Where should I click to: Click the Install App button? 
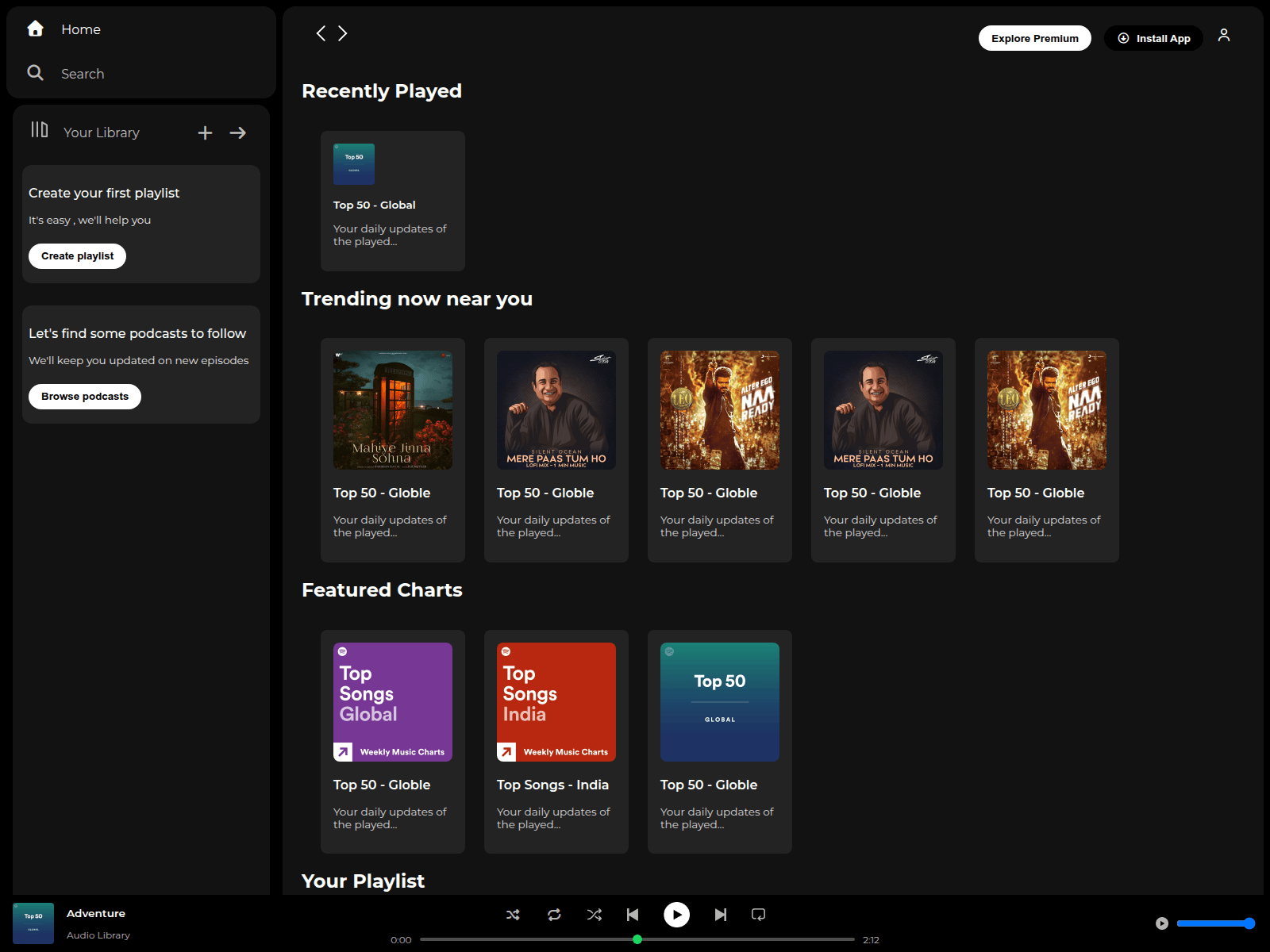[1153, 38]
